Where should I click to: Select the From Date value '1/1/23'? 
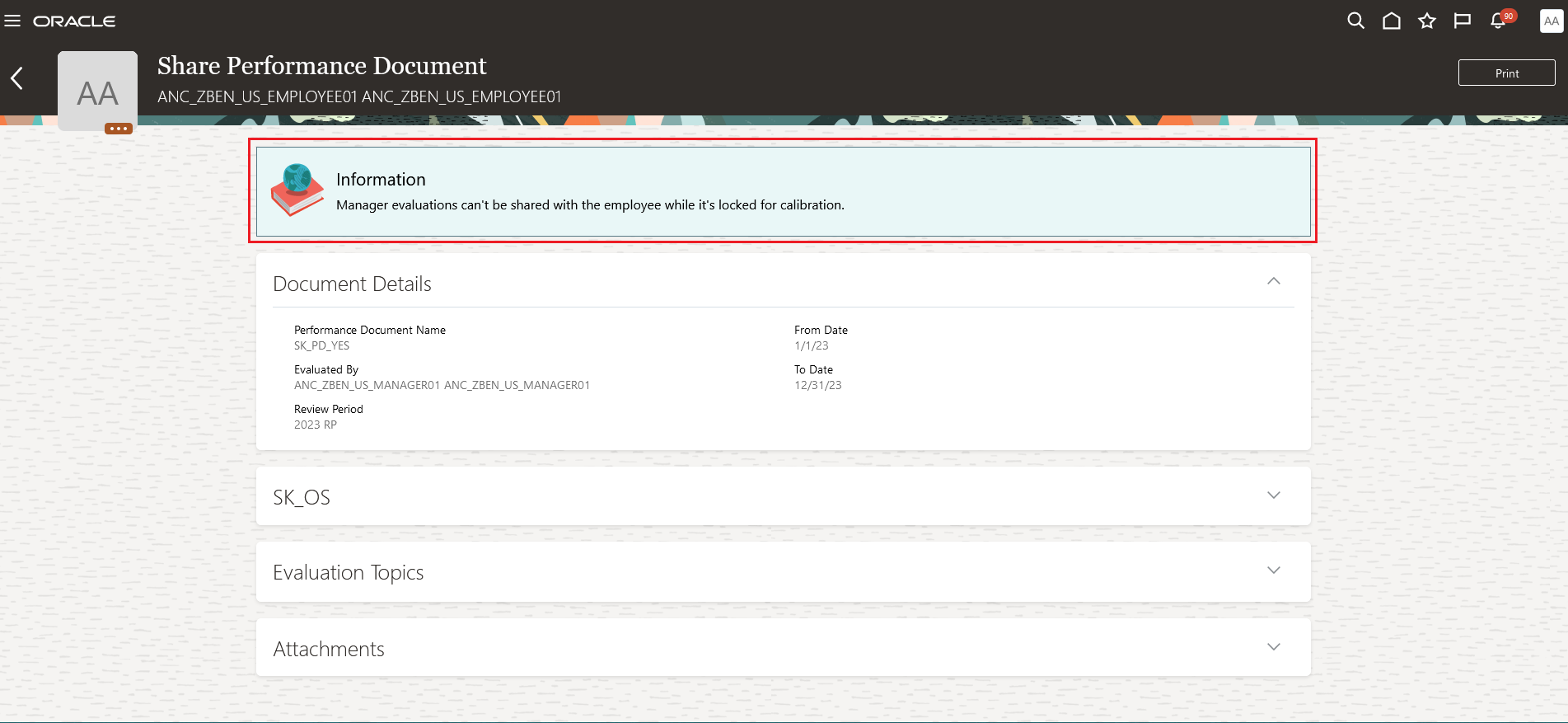812,345
